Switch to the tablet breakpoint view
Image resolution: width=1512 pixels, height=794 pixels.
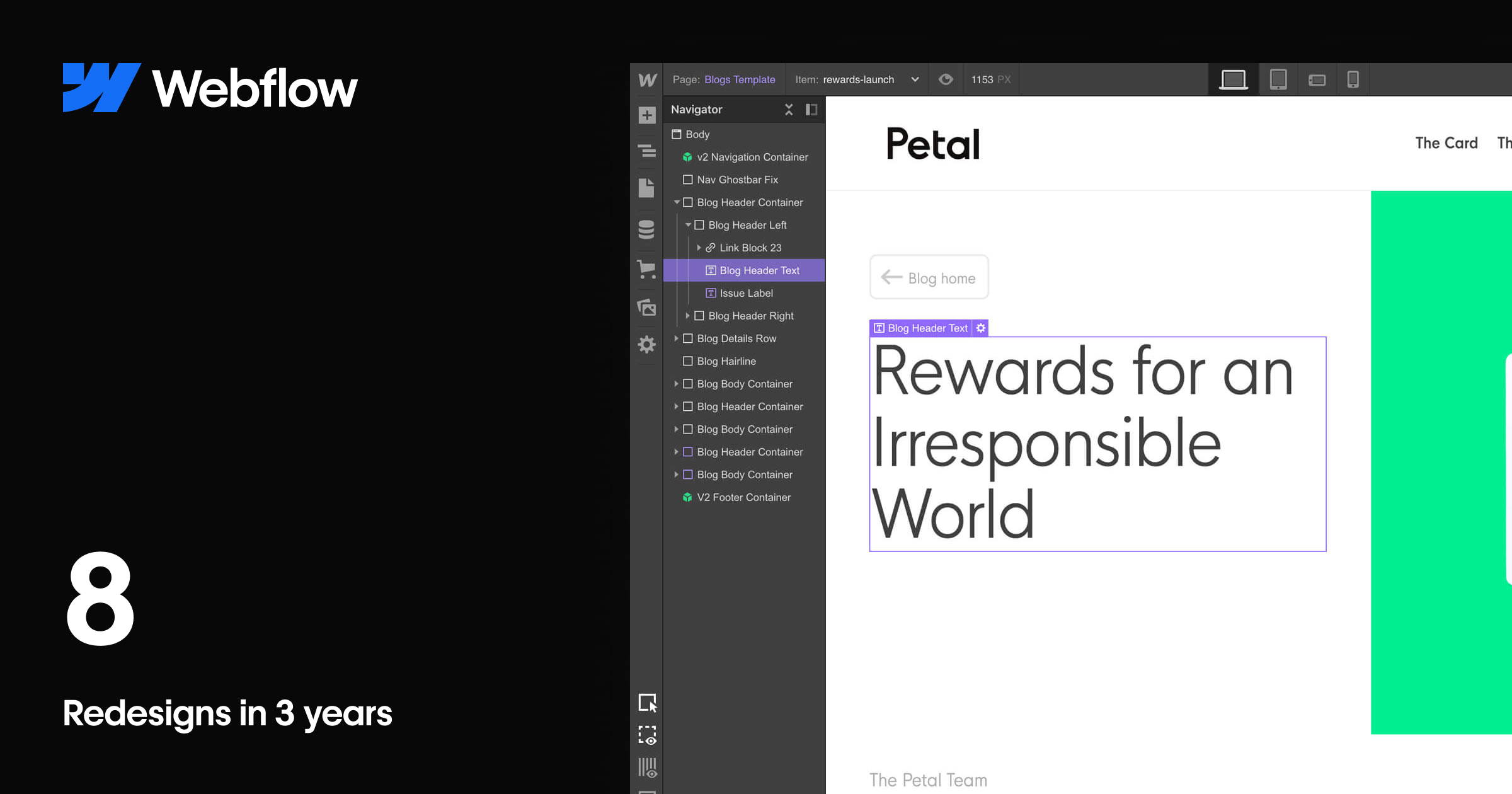(x=1277, y=79)
